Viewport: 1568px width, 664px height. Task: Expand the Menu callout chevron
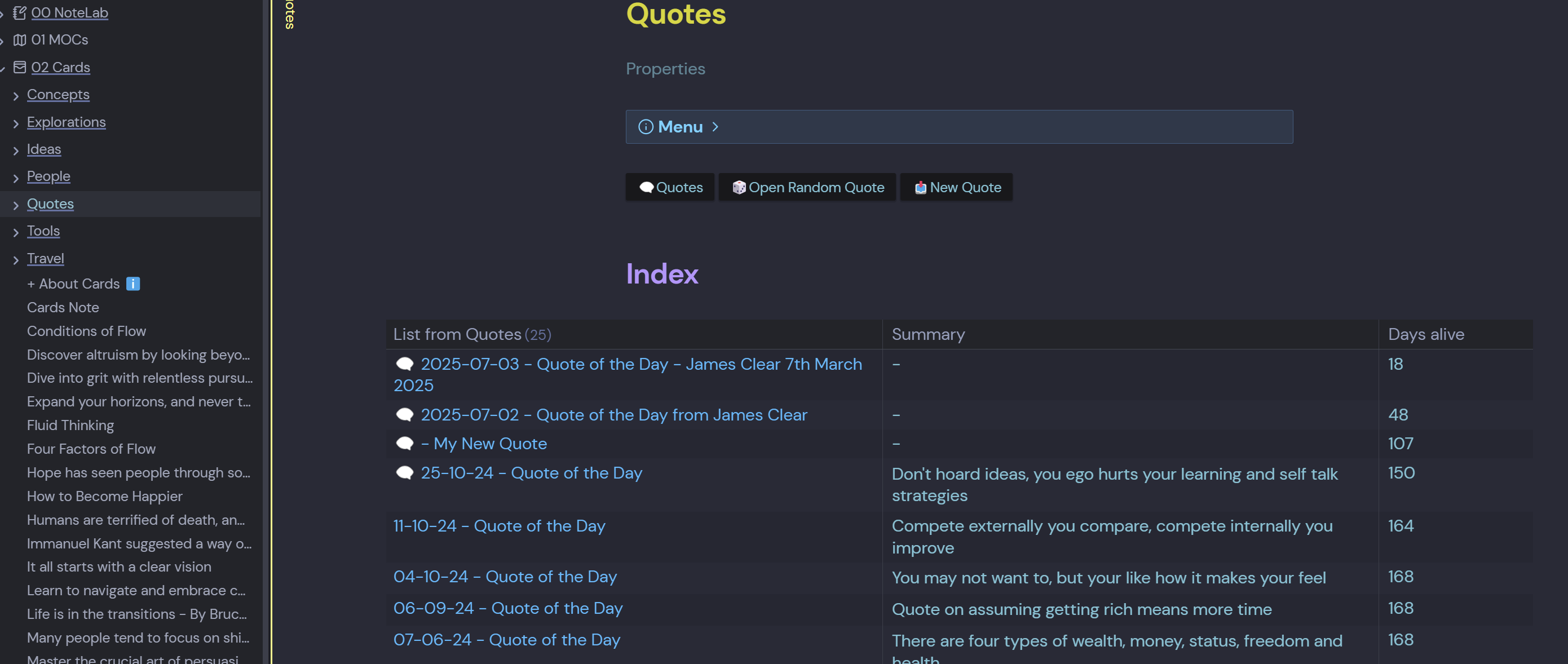coord(715,127)
